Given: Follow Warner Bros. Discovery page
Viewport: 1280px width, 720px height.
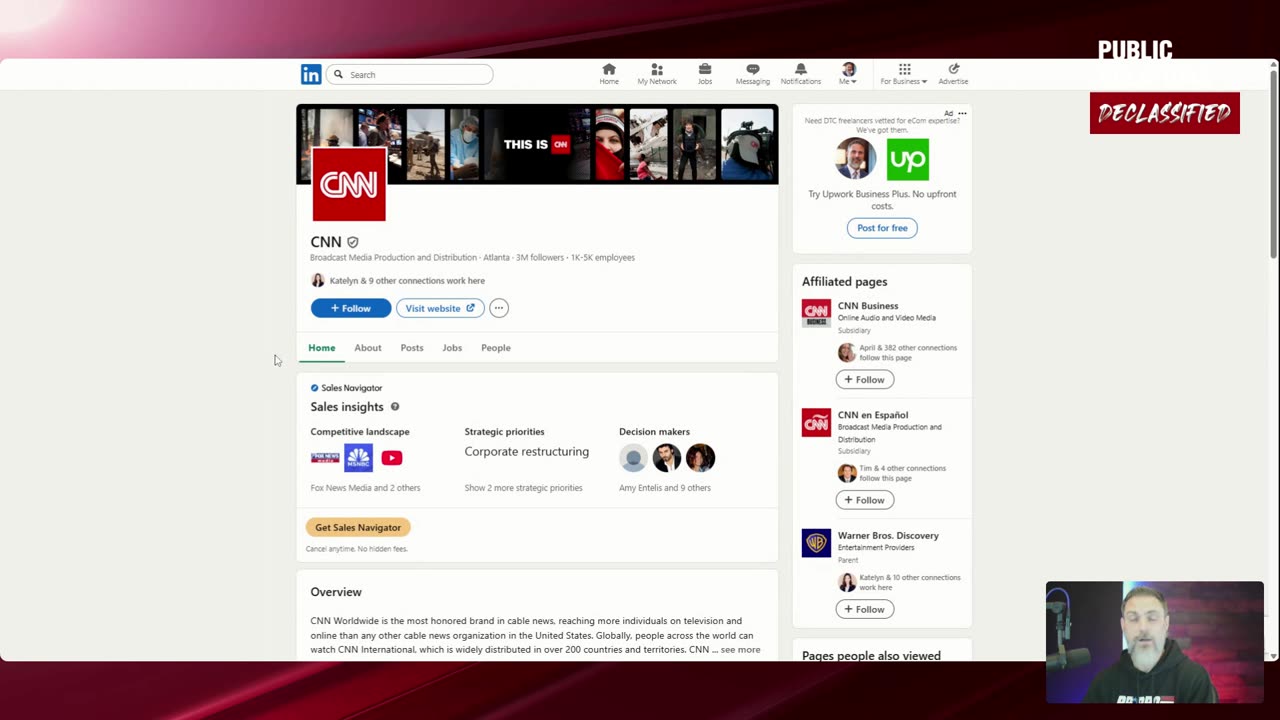Looking at the screenshot, I should point(865,609).
